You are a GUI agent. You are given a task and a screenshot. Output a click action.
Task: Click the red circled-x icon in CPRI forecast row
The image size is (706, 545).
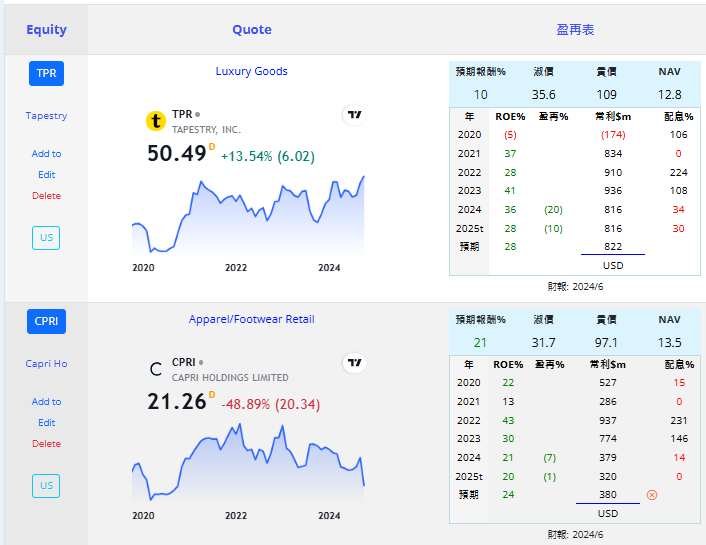(652, 495)
